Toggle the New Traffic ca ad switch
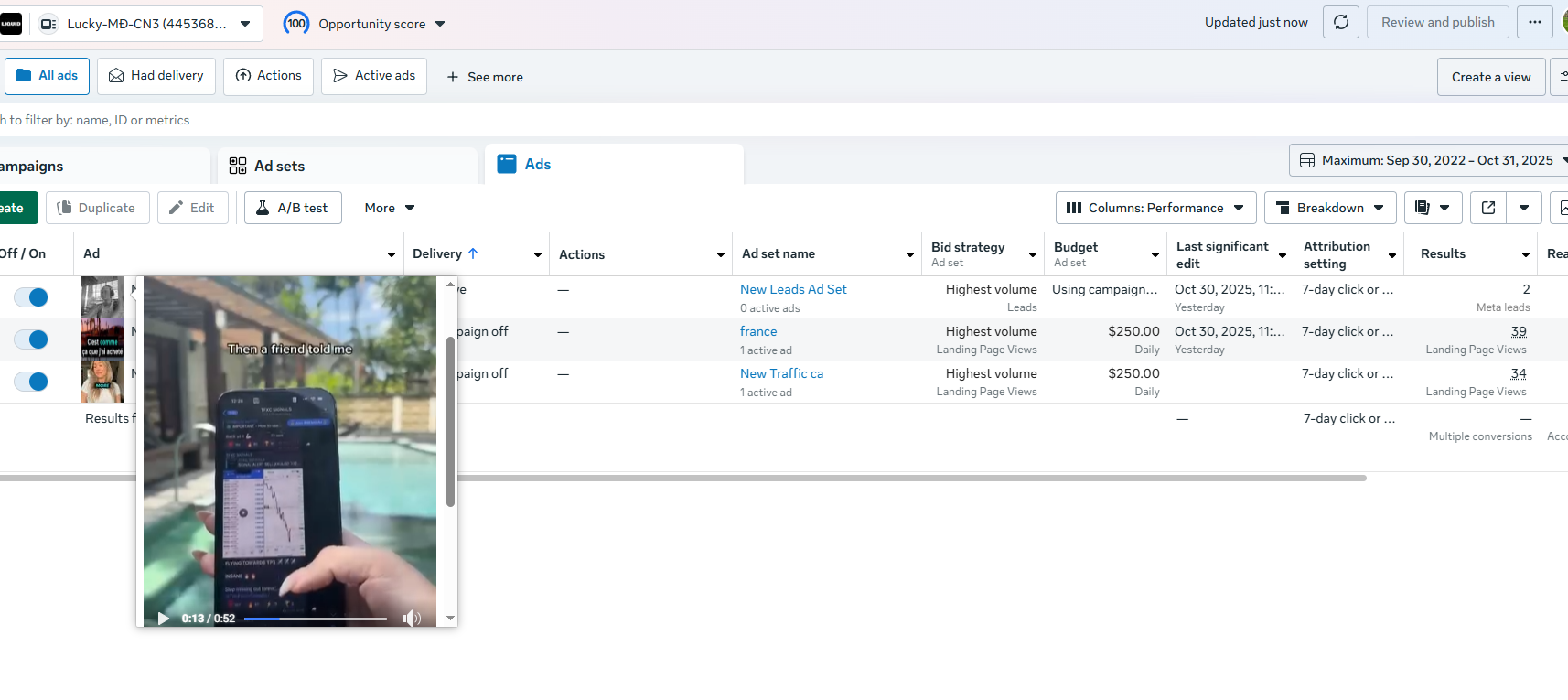The height and width of the screenshot is (700, 1568). [31, 382]
